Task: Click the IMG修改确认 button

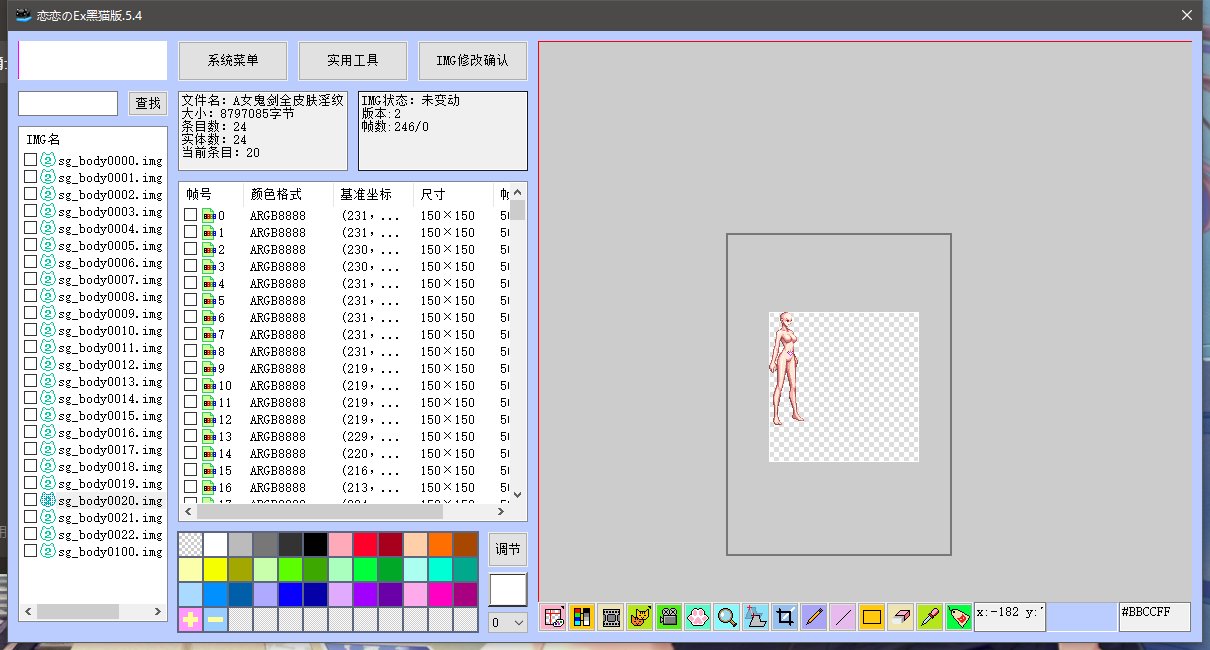Action: pyautogui.click(x=473, y=61)
